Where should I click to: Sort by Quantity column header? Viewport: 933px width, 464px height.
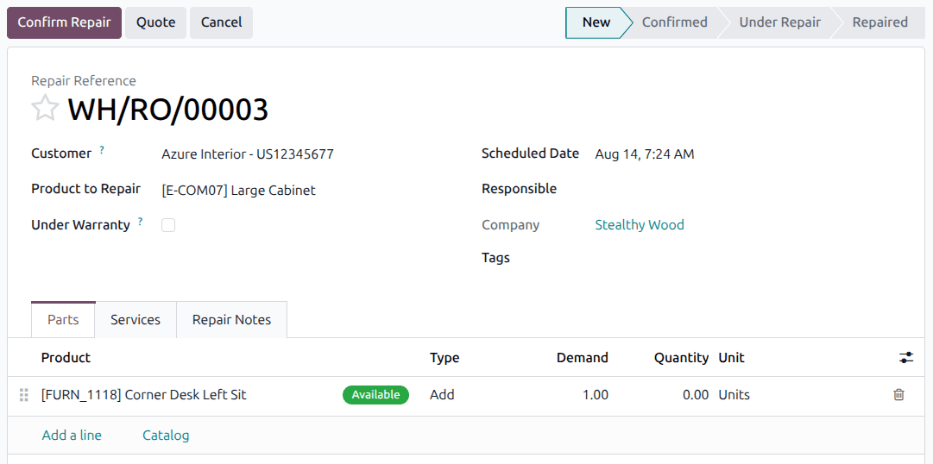[x=681, y=358]
